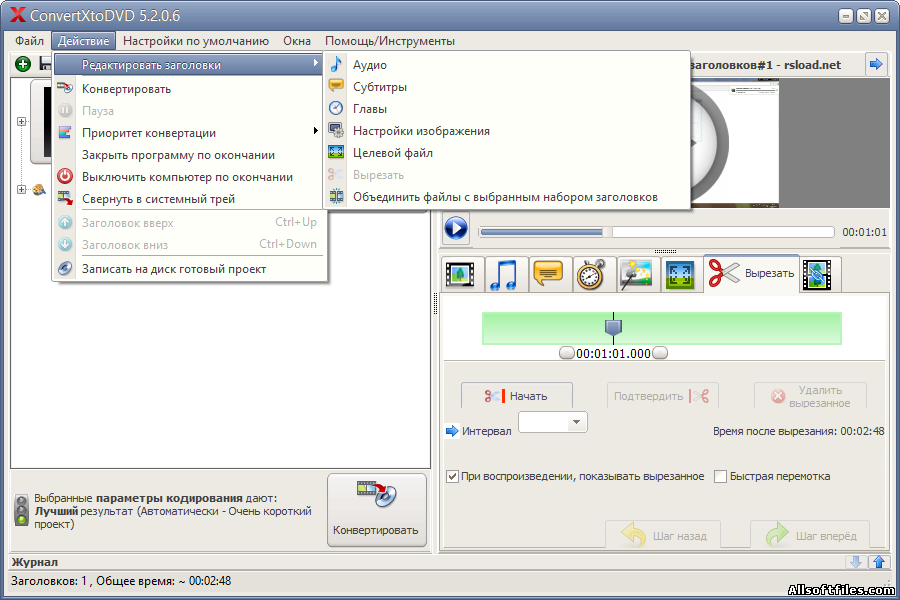Click the Подтвердить button
This screenshot has width=900, height=600.
662,396
